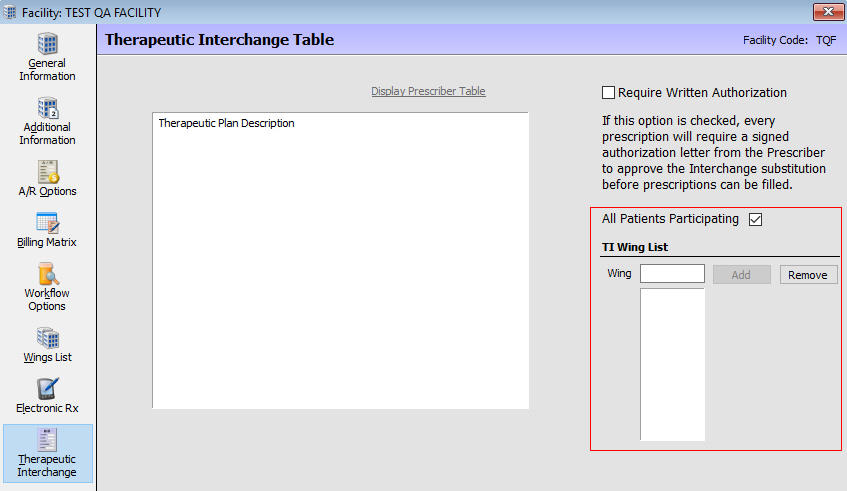The height and width of the screenshot is (491, 847).
Task: Click the Billing Matrix label text
Action: (x=47, y=243)
